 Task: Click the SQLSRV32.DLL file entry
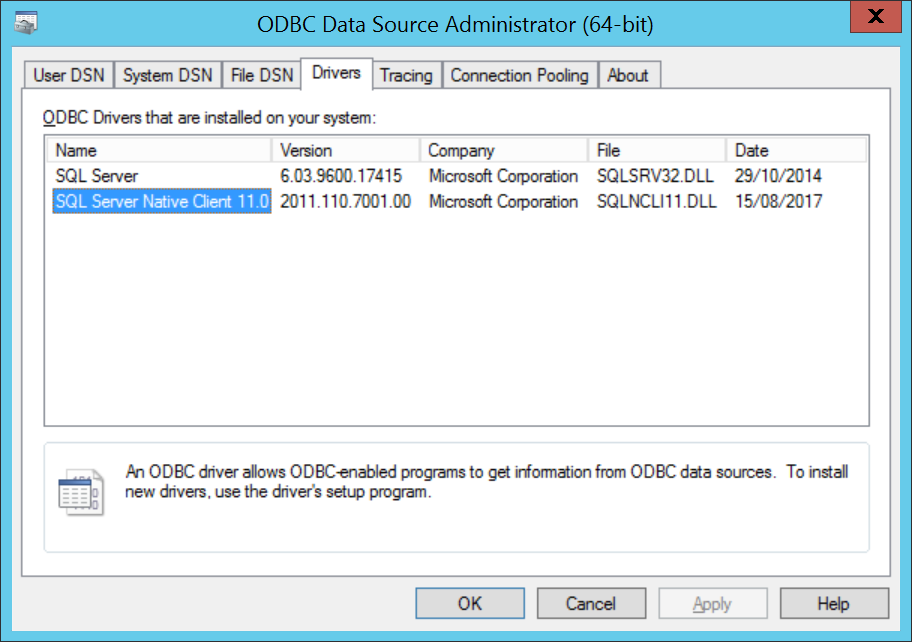(x=657, y=176)
